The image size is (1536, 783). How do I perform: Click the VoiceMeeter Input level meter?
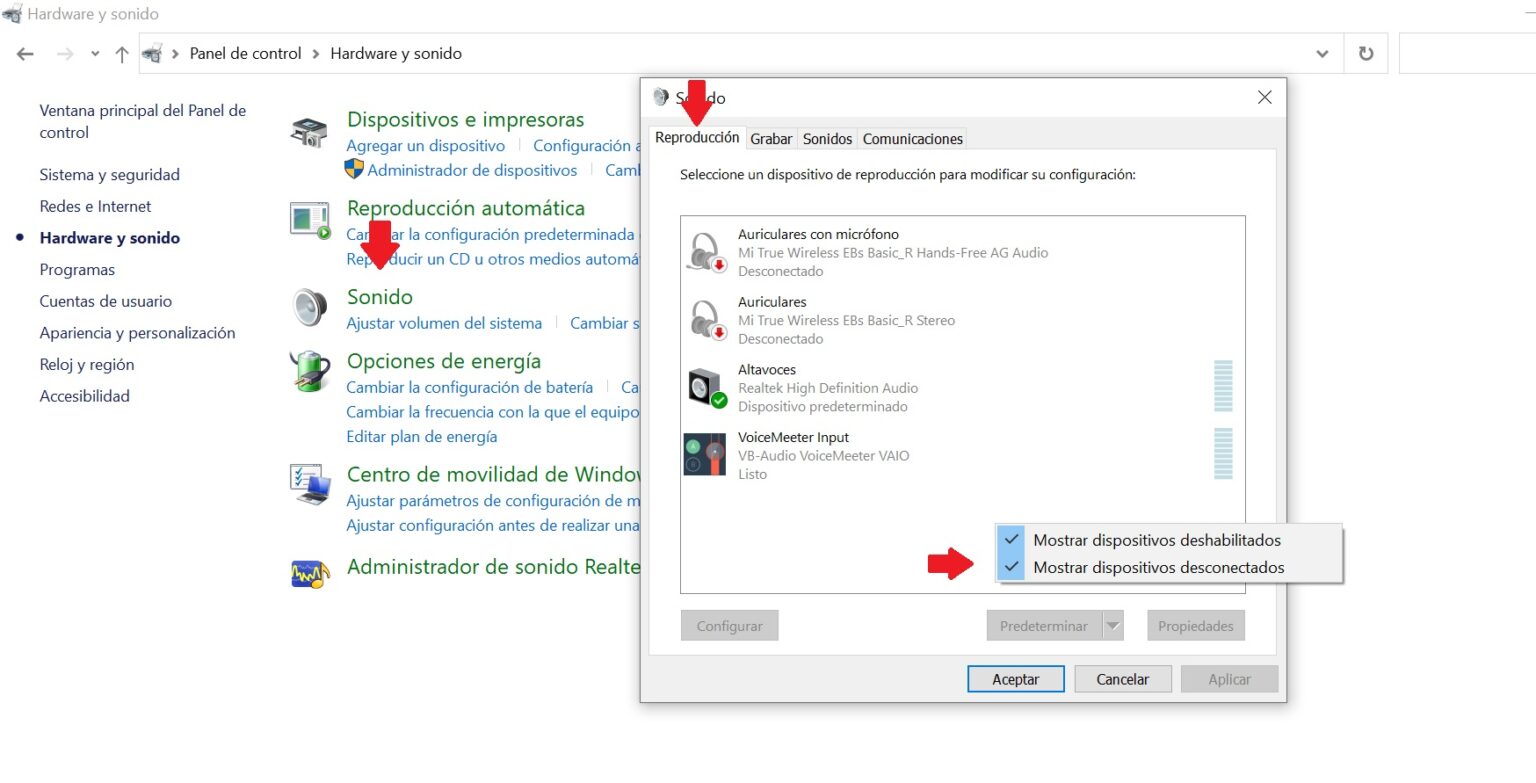click(x=1223, y=454)
